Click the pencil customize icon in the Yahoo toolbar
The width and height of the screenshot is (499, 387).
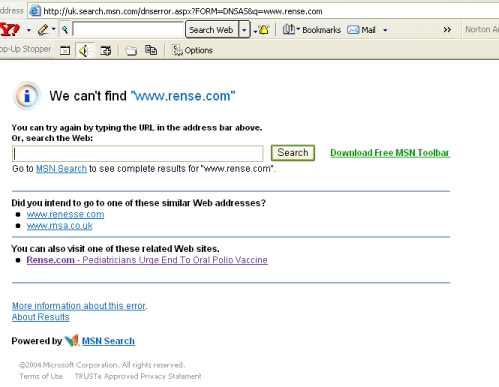point(43,30)
